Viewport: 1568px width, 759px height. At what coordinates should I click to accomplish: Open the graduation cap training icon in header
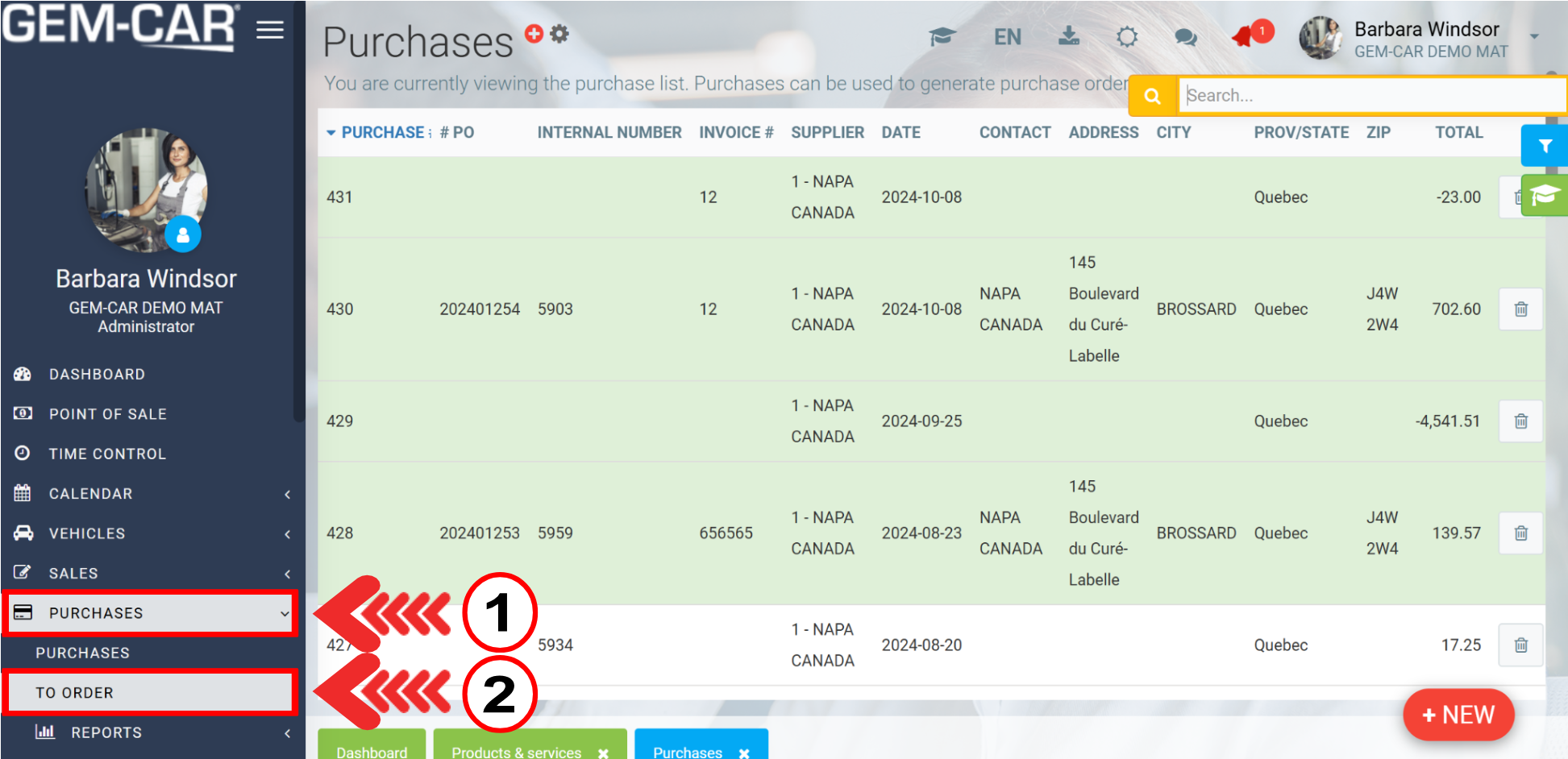tap(942, 37)
